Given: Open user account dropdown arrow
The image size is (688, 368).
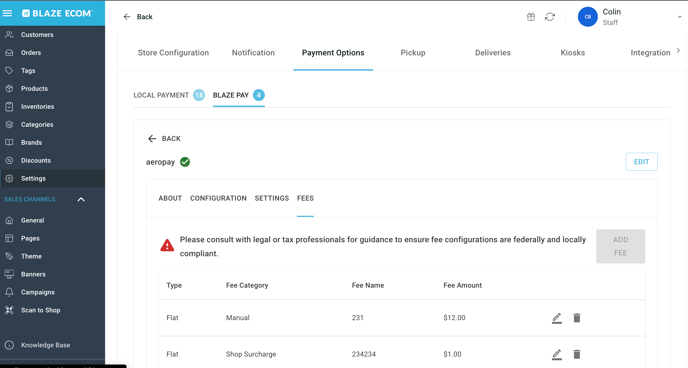Looking at the screenshot, I should 679,17.
